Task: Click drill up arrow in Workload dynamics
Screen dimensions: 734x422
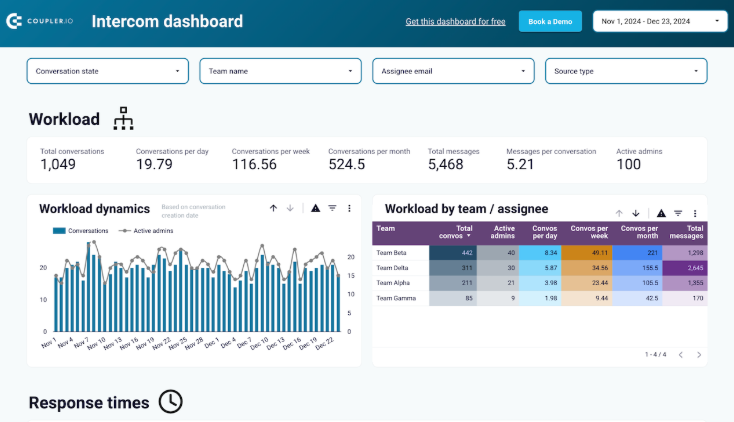Action: pos(273,208)
